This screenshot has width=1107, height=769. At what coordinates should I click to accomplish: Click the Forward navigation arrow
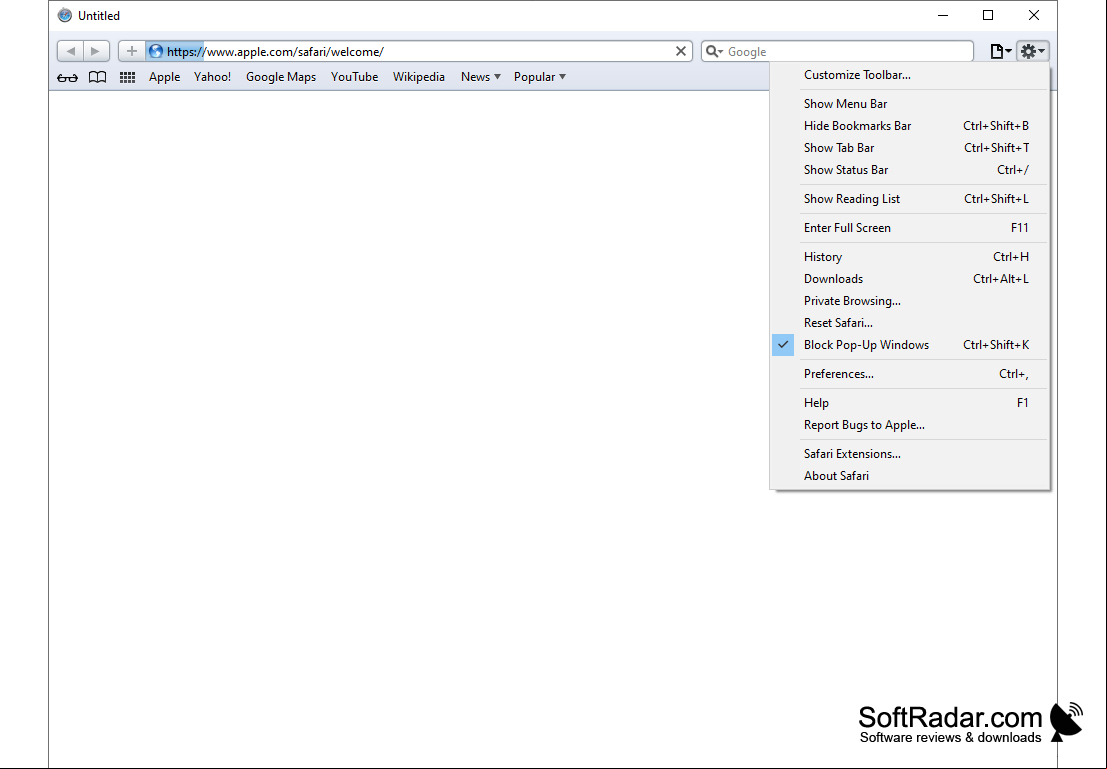tap(96, 51)
